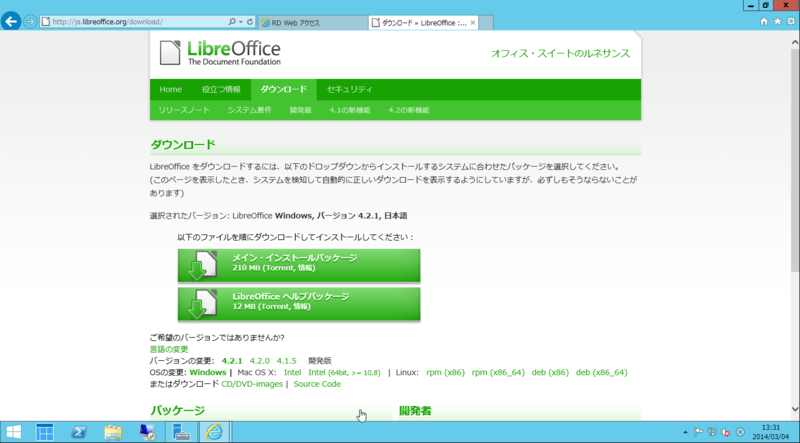Open the server tools icon on taskbar
The height and width of the screenshot is (443, 800).
[181, 432]
